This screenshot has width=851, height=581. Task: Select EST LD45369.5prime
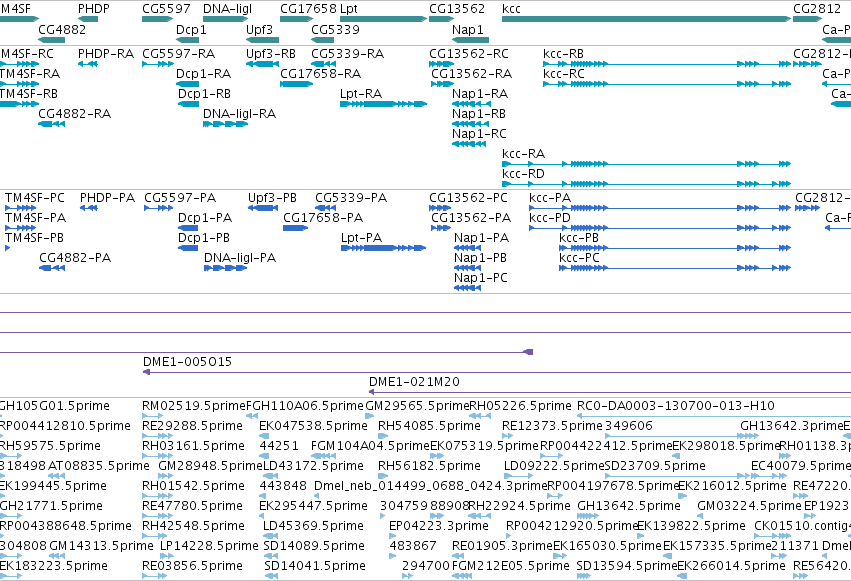coord(271,536)
